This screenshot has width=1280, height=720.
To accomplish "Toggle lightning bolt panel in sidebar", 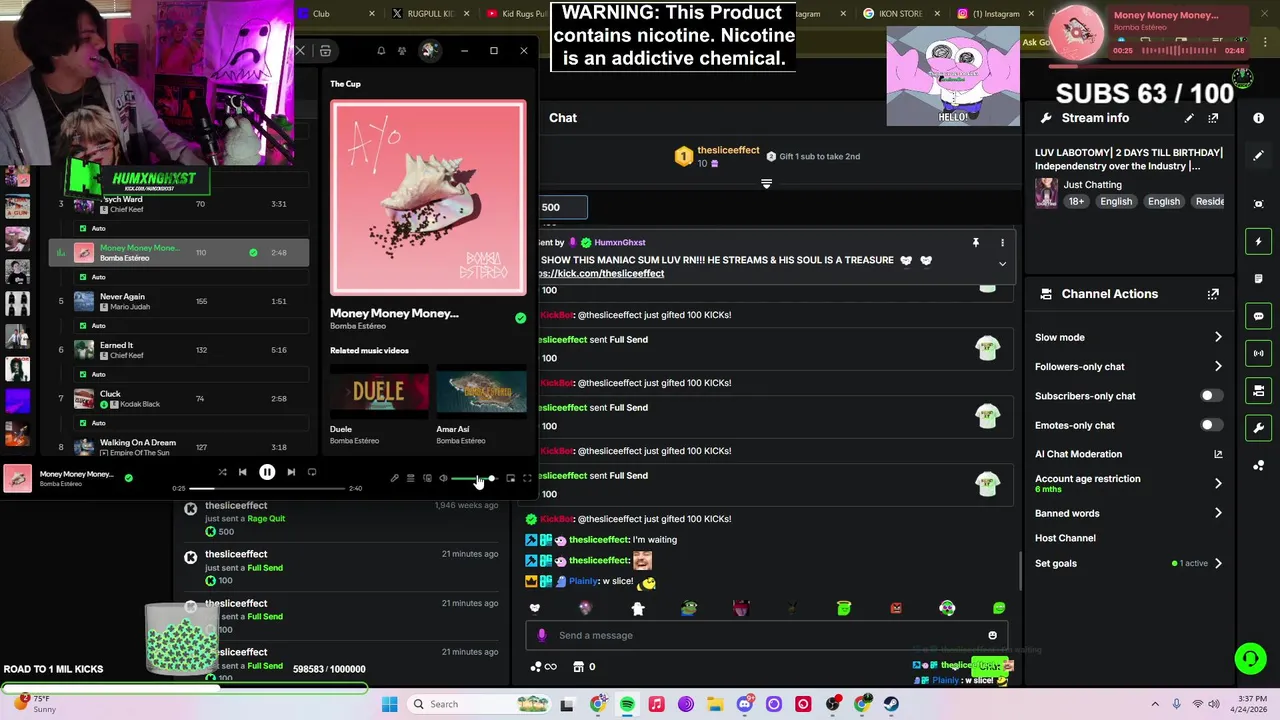I will click(x=1258, y=241).
